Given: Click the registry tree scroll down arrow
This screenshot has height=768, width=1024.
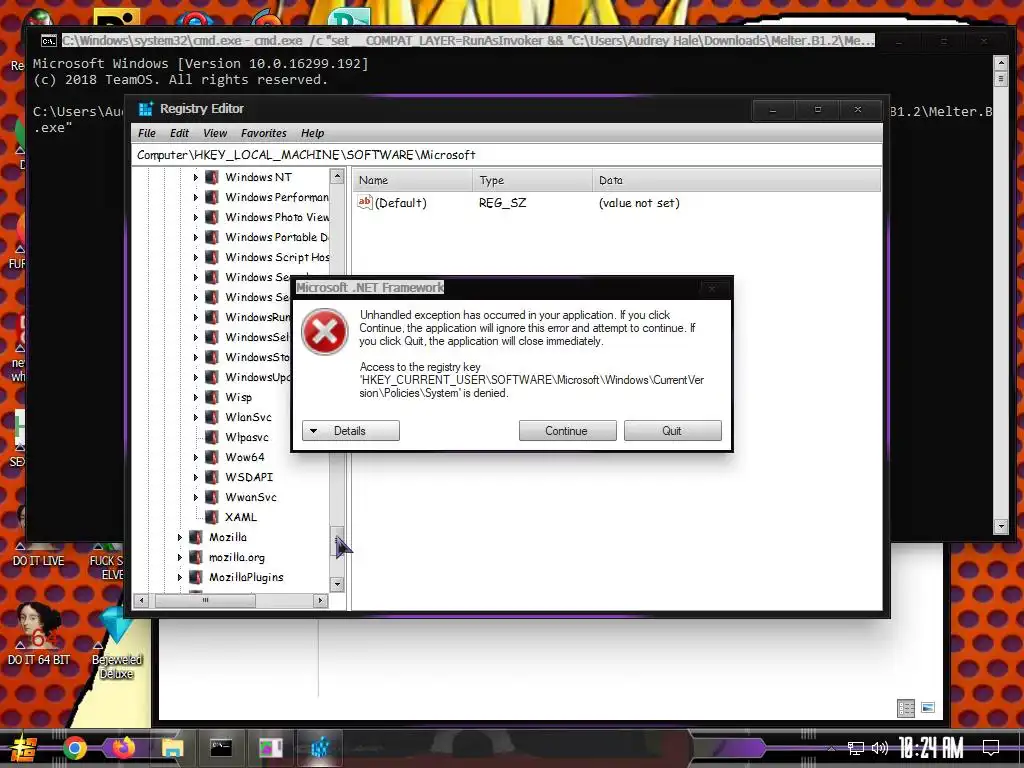Looking at the screenshot, I should tap(337, 584).
